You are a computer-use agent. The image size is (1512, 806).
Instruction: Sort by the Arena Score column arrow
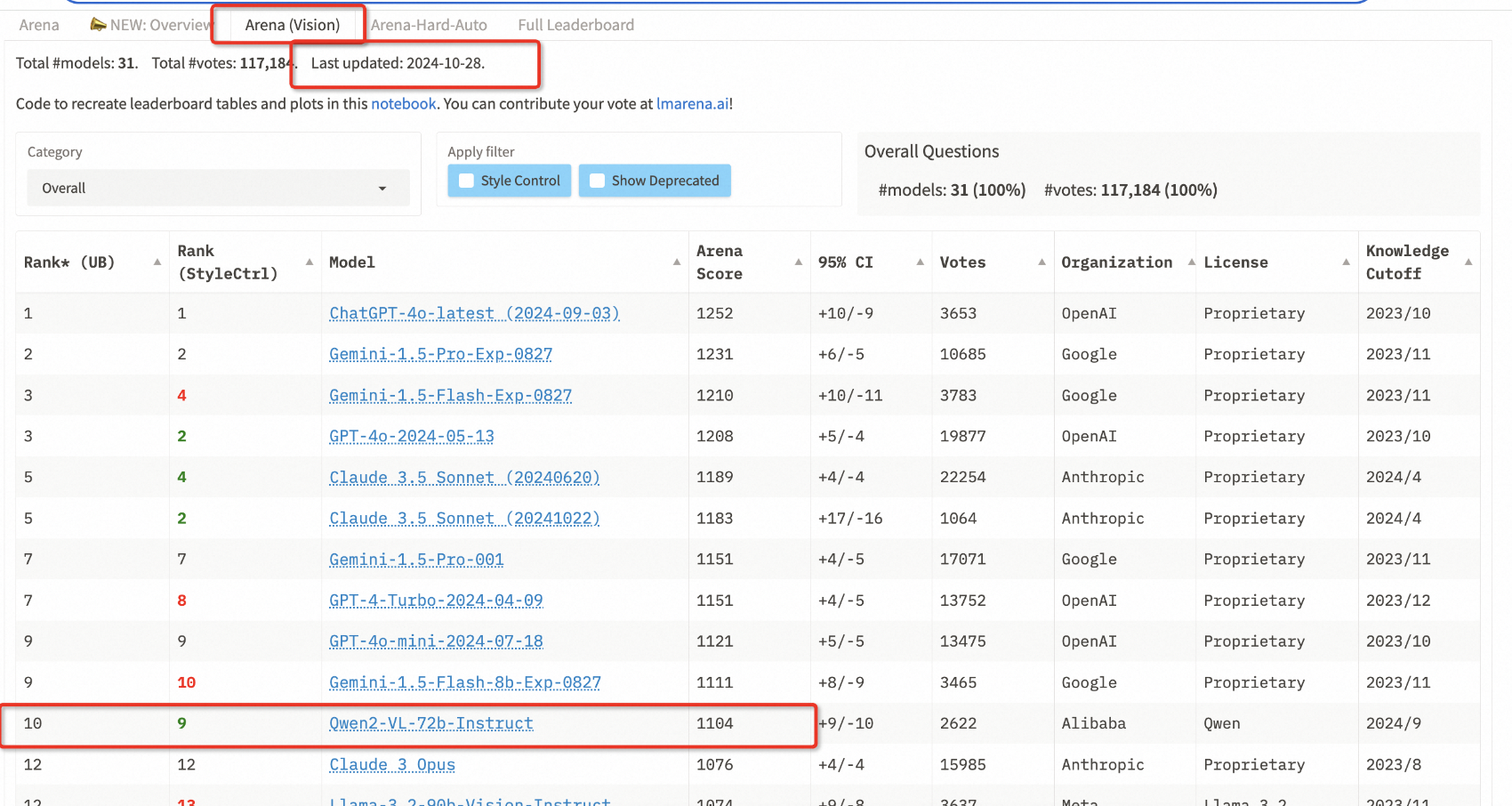[x=799, y=262]
